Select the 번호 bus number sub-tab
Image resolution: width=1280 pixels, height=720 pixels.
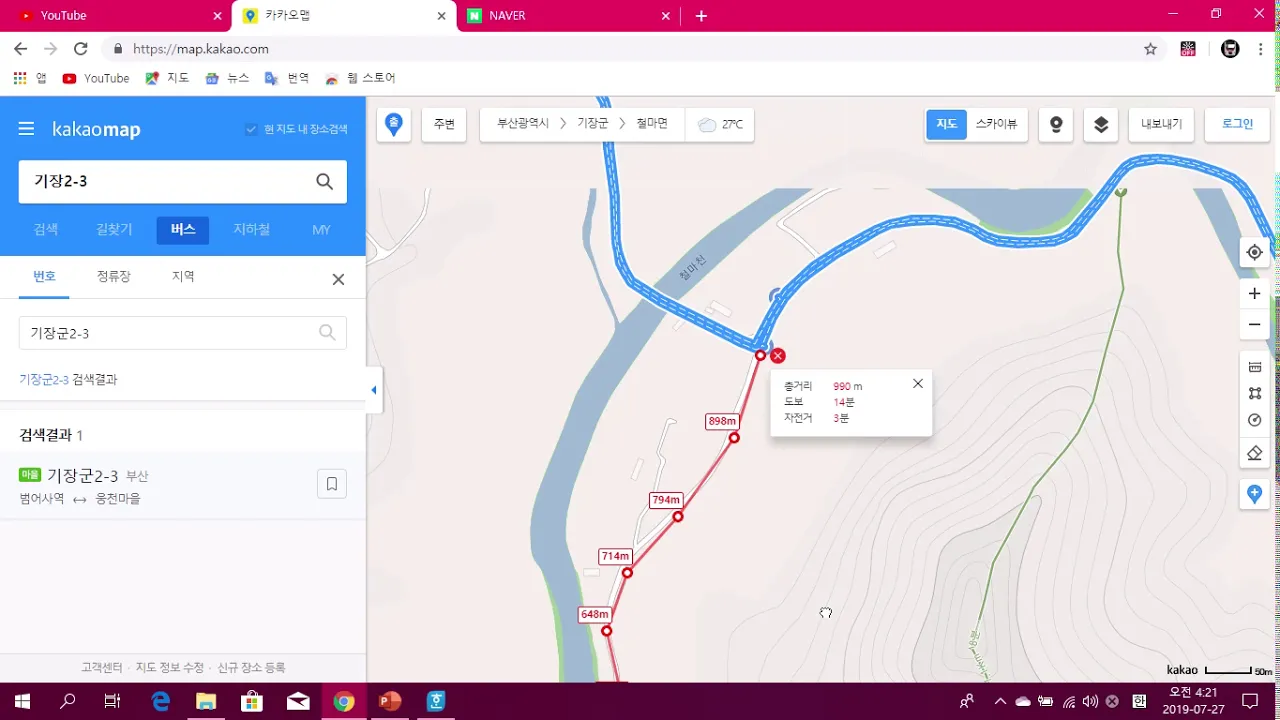44,276
